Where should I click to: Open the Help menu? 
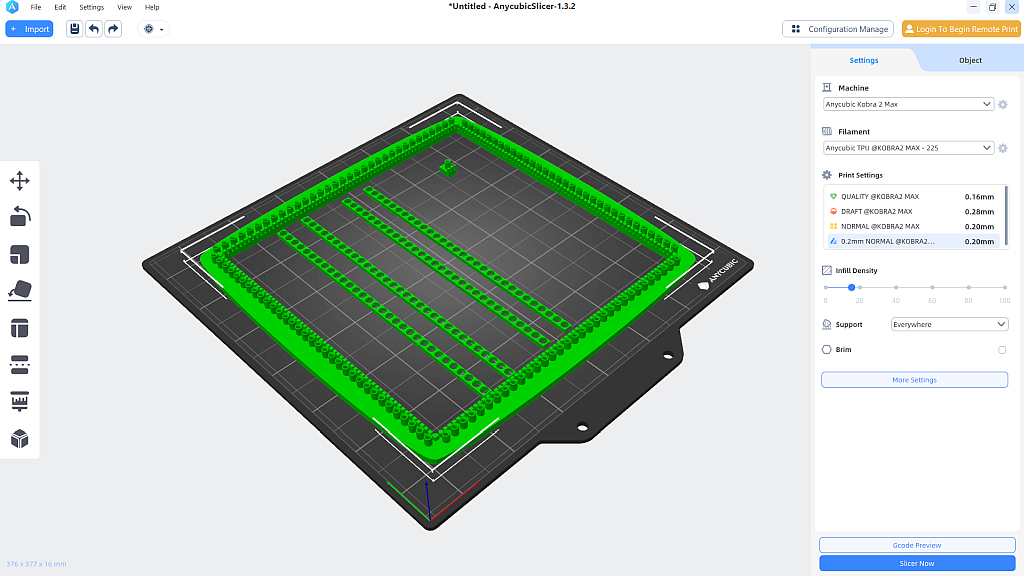(x=152, y=7)
